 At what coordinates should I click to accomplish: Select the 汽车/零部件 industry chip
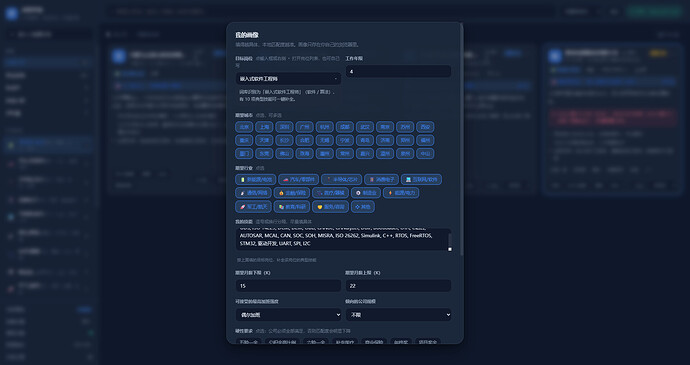pyautogui.click(x=298, y=179)
